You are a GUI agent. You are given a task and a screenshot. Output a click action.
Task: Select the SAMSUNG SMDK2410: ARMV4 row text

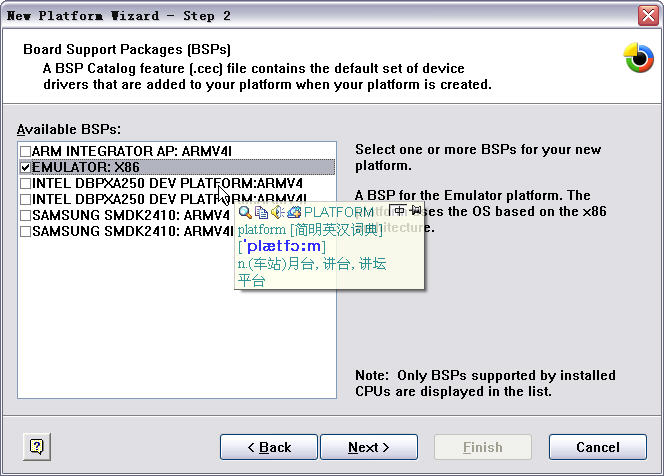pyautogui.click(x=131, y=215)
